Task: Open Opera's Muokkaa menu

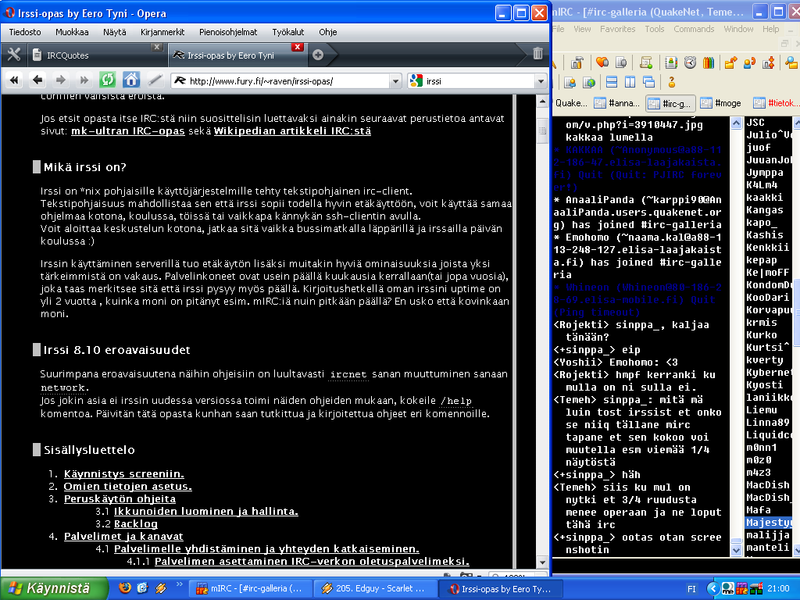Action: pyautogui.click(x=72, y=32)
